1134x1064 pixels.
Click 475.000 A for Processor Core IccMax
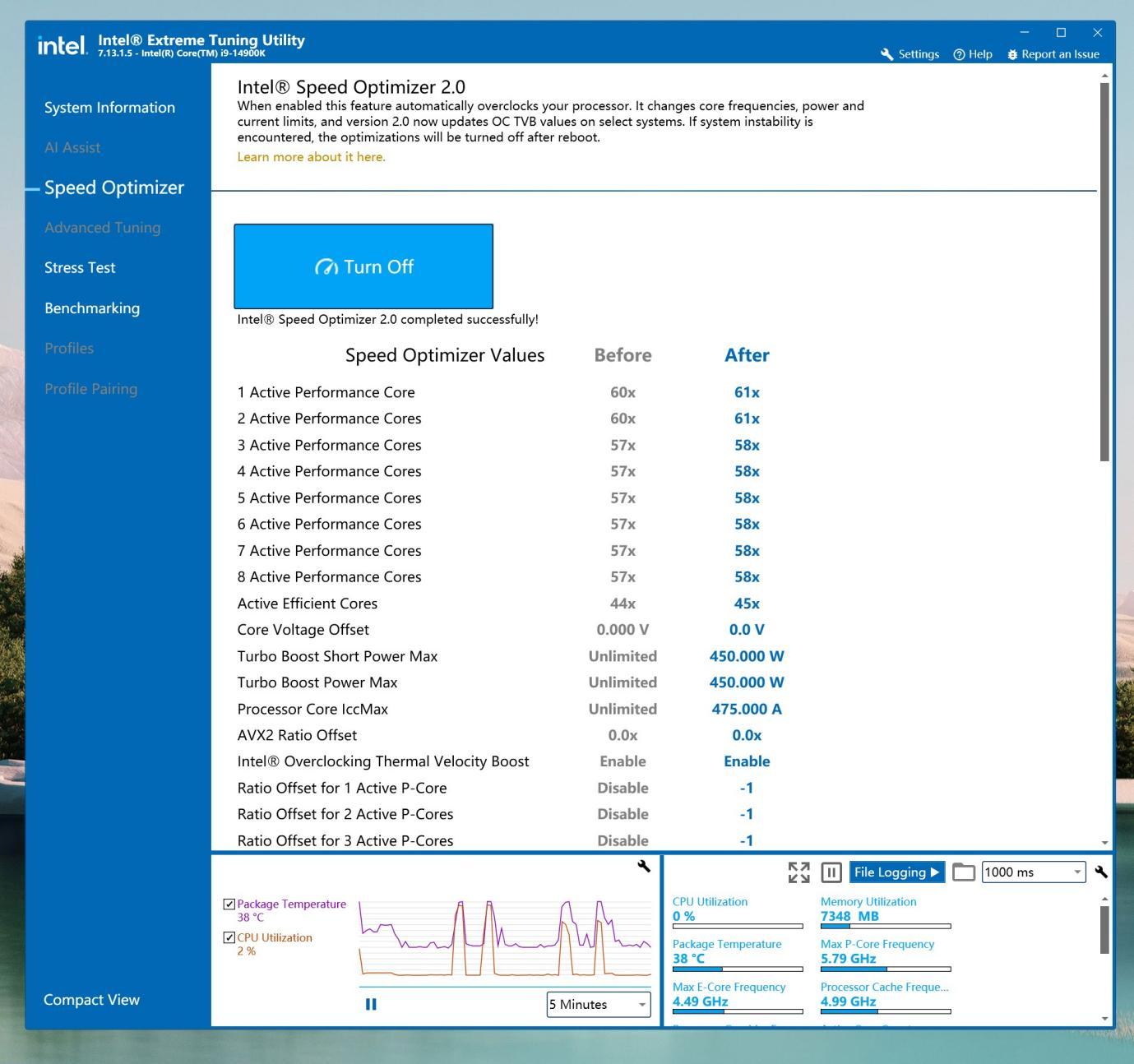coord(747,709)
